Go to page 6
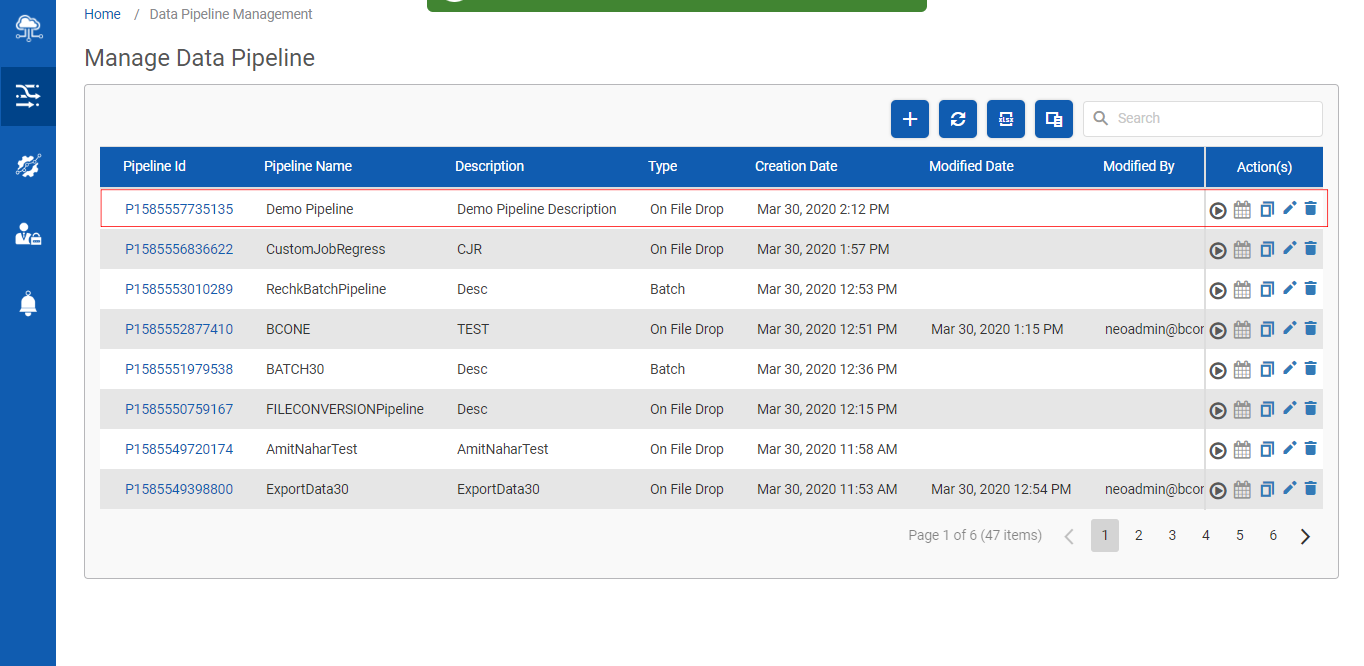The height and width of the screenshot is (666, 1364). (x=1273, y=535)
